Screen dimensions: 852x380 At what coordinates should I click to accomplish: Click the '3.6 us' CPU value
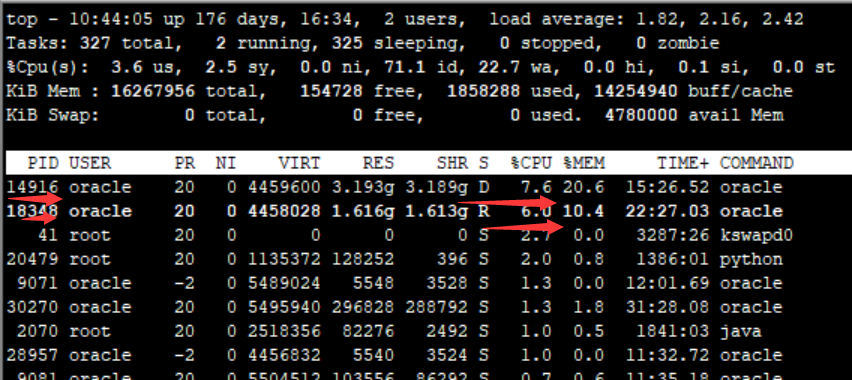click(x=142, y=67)
